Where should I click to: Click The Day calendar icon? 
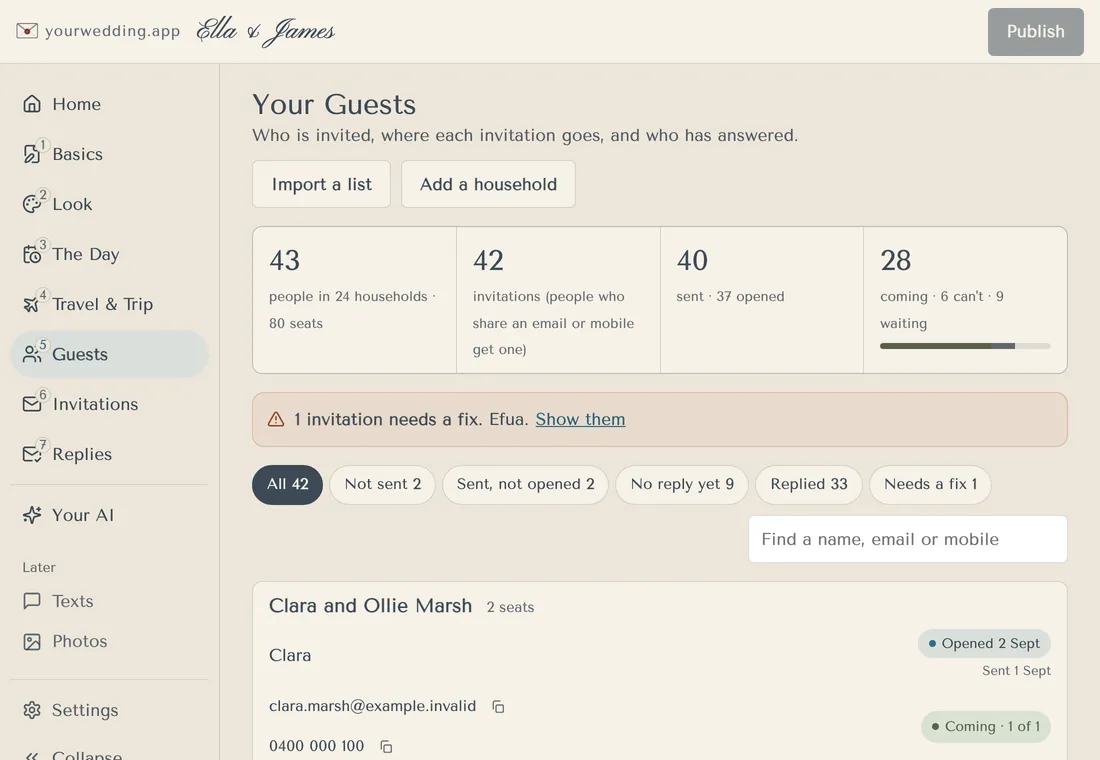pos(32,254)
